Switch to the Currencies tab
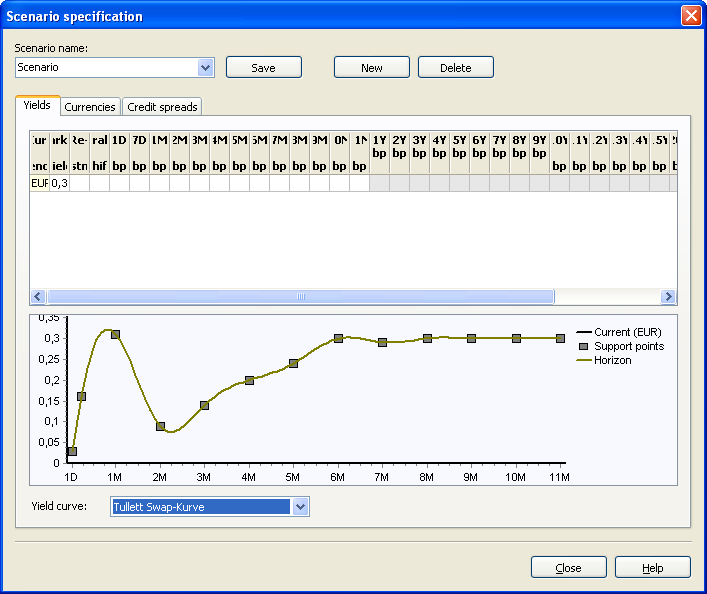This screenshot has width=707, height=594. [x=90, y=107]
